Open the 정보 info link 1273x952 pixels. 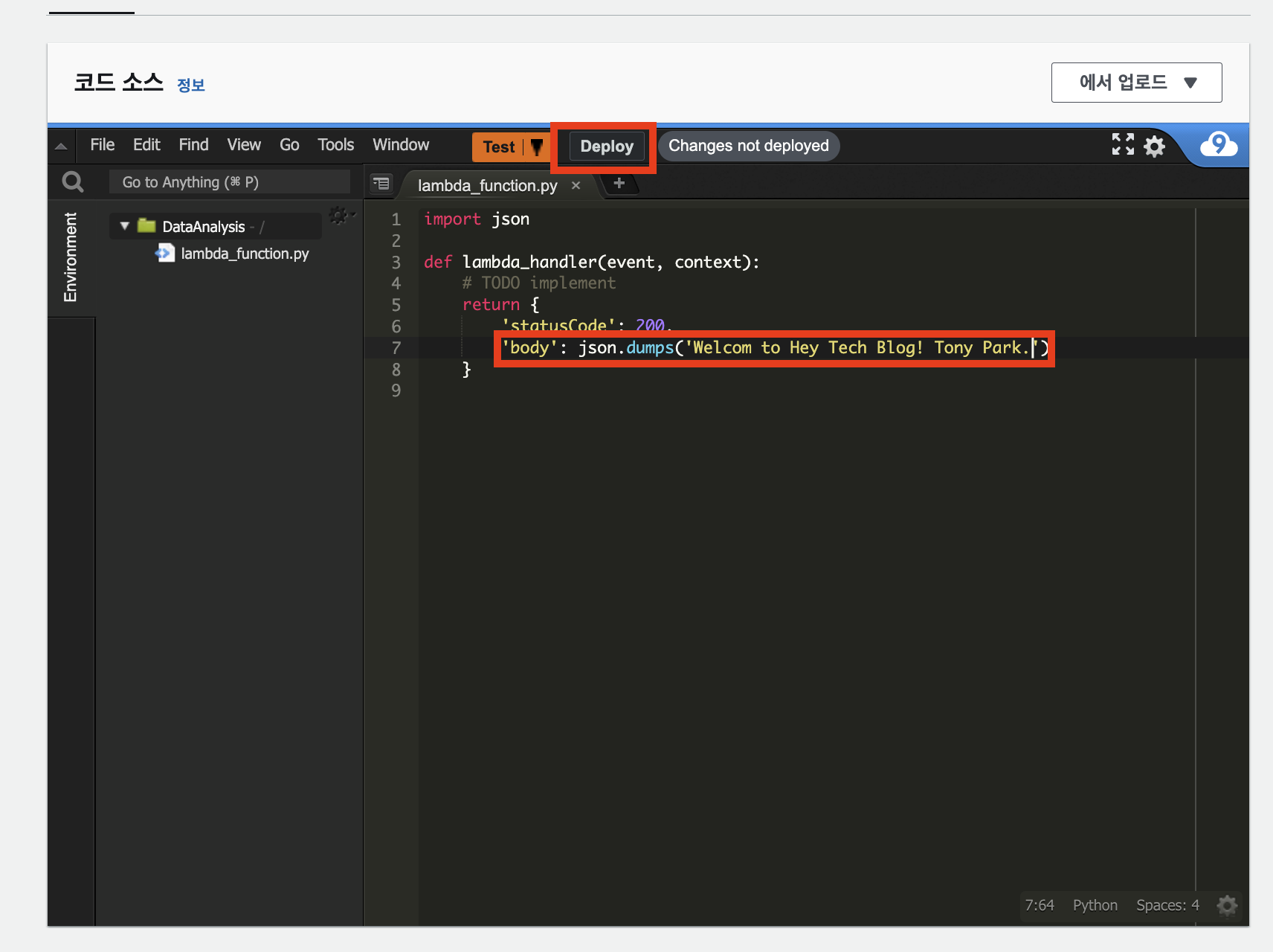pyautogui.click(x=191, y=85)
